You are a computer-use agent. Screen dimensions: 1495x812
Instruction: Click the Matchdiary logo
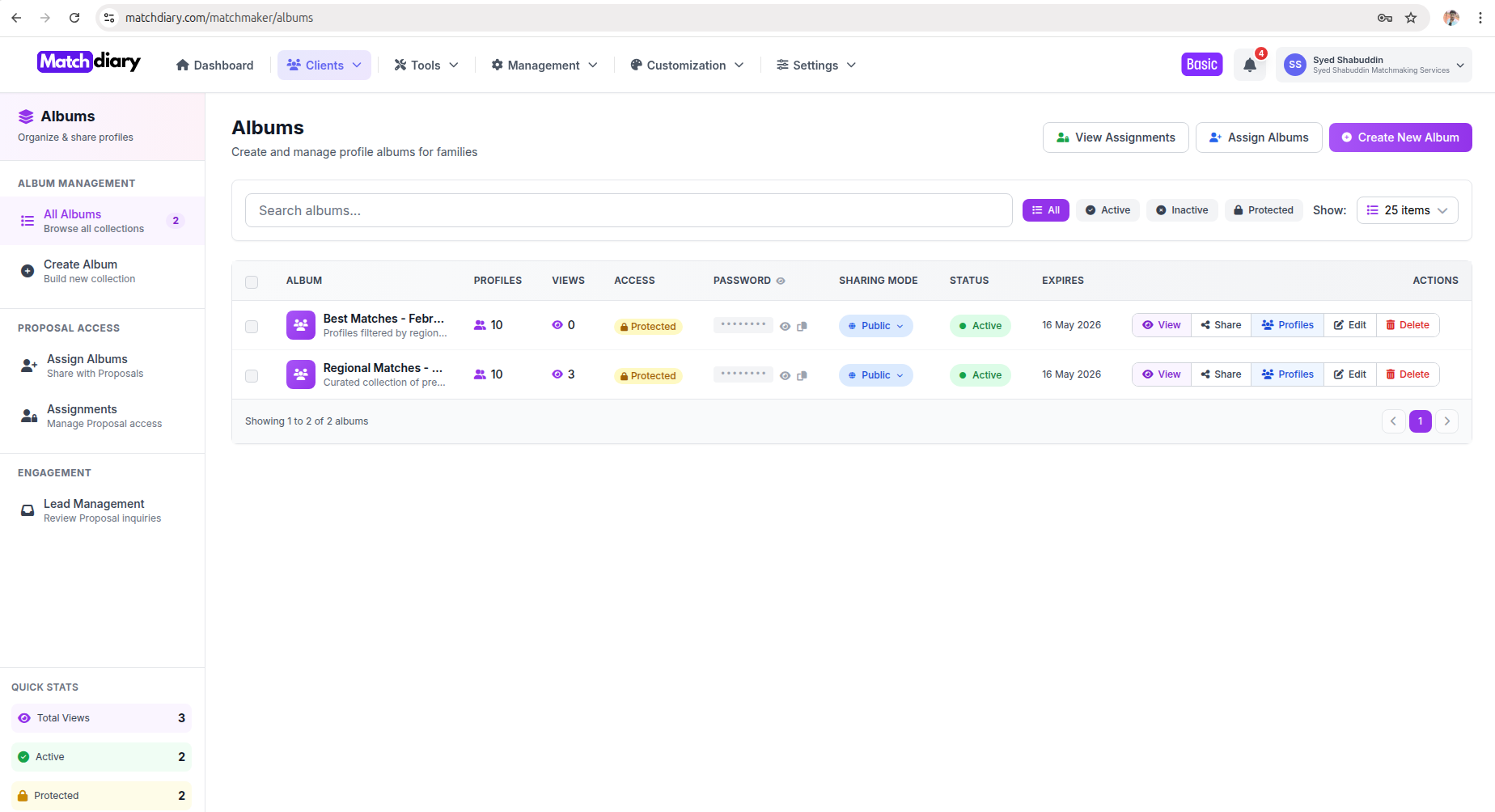coord(89,62)
